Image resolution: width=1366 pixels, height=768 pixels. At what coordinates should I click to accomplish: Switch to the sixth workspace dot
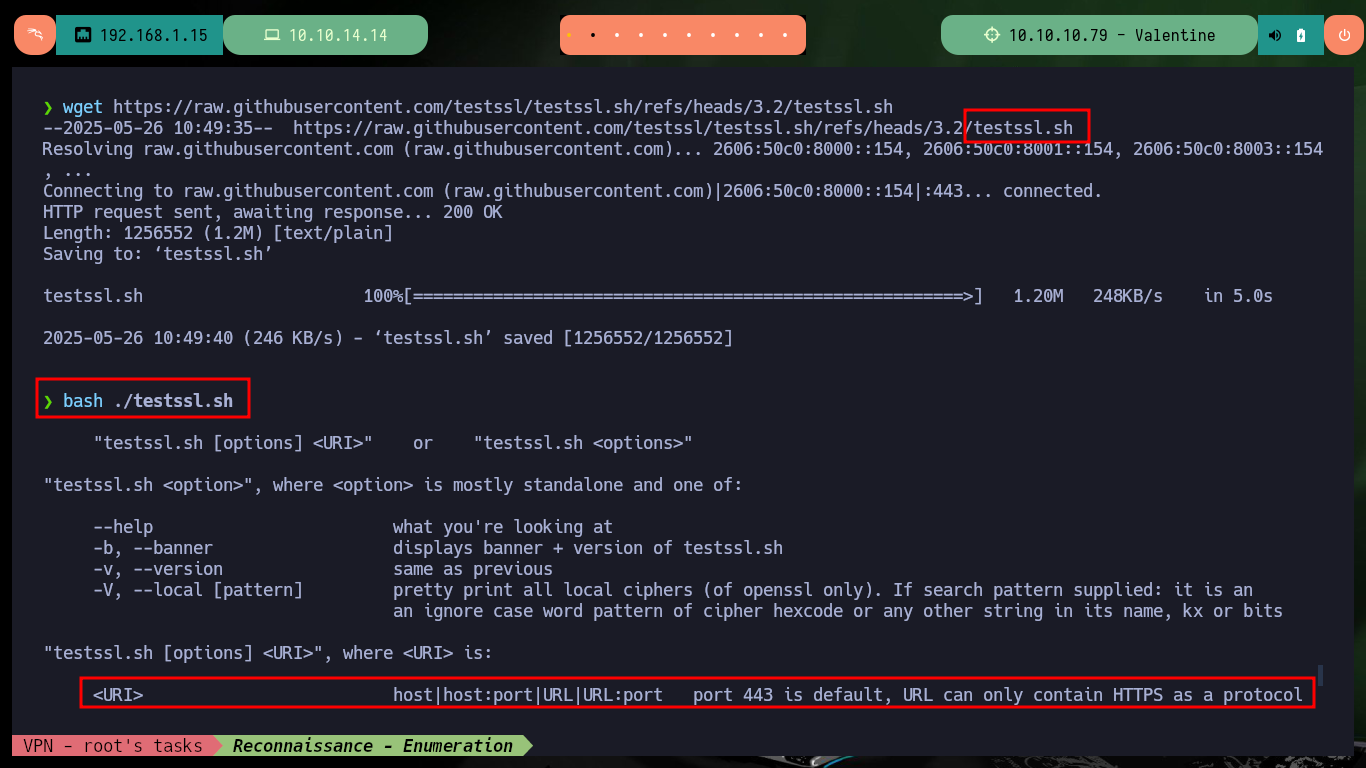pyautogui.click(x=690, y=35)
